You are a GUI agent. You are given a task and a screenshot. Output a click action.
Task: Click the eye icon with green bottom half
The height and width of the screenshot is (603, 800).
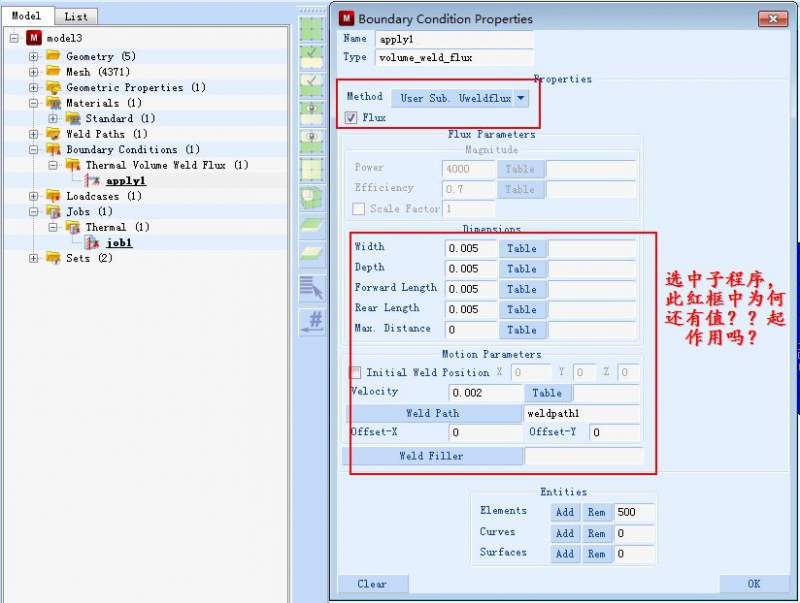[x=311, y=141]
